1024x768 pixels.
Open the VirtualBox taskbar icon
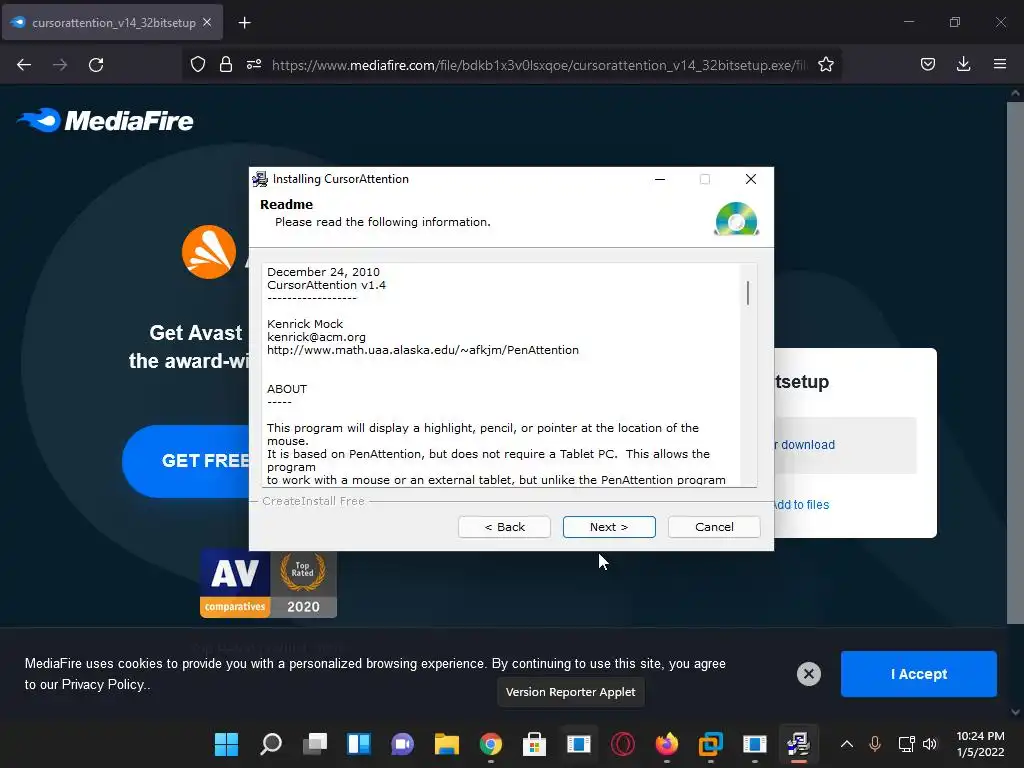pos(711,744)
